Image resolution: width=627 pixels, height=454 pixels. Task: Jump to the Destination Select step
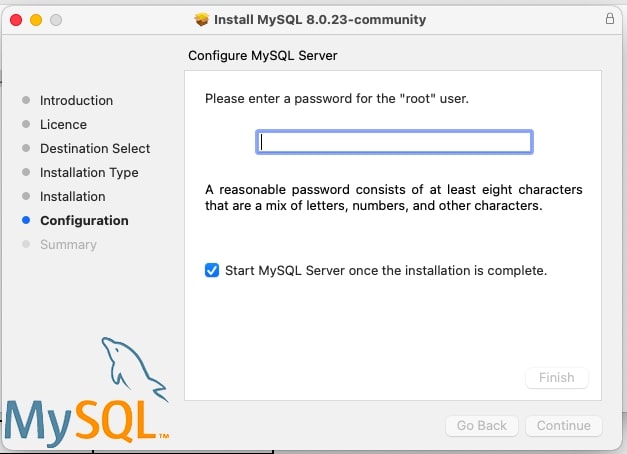[95, 148]
